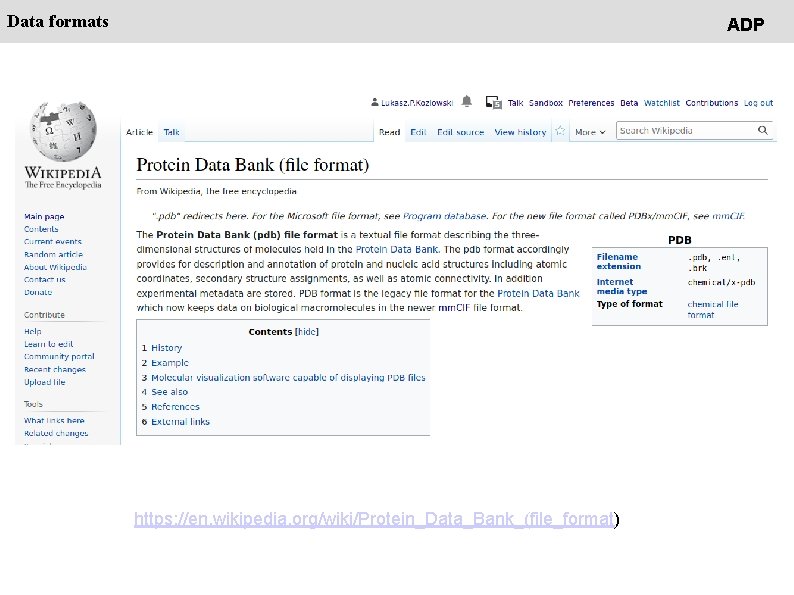Open the Contributions link
This screenshot has height=595, width=794.
pyautogui.click(x=711, y=103)
